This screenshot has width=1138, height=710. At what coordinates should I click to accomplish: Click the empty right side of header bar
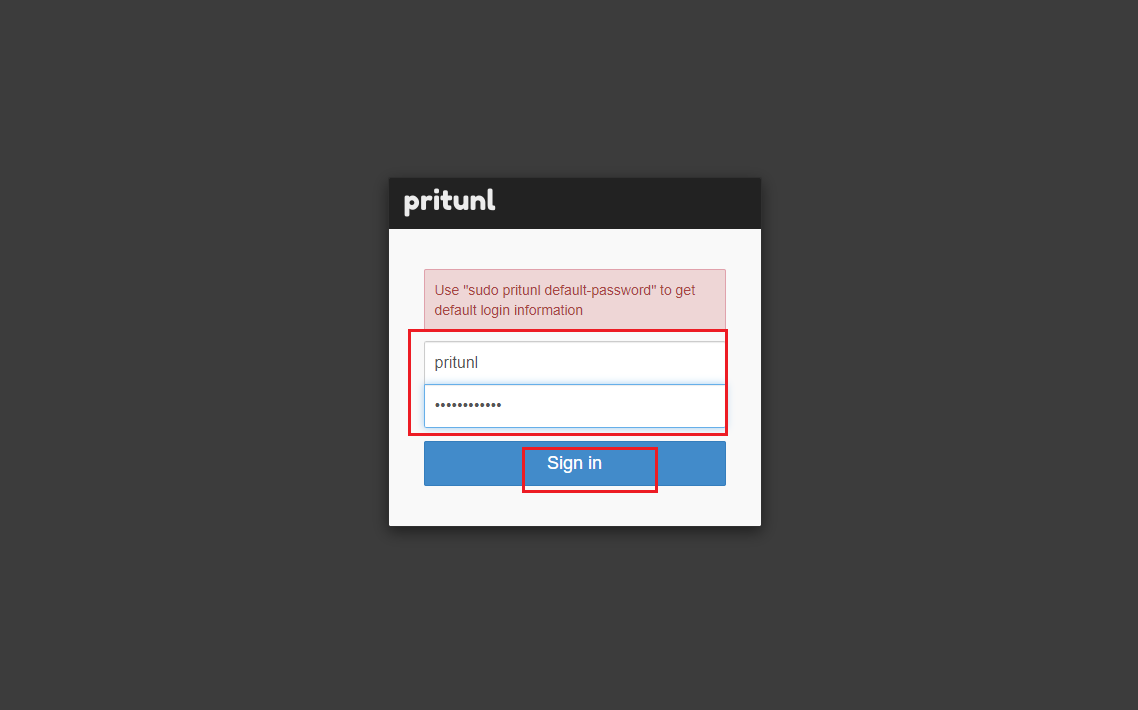700,203
